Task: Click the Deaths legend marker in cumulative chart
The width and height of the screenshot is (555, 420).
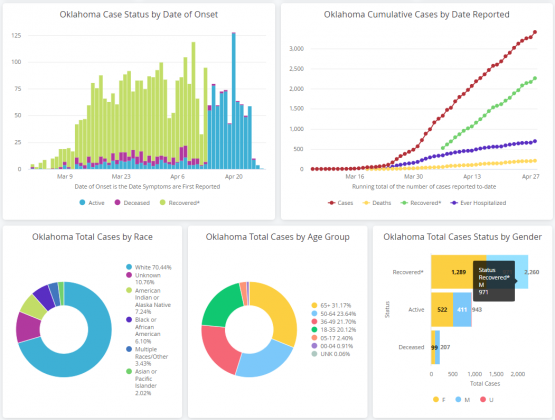Action: tap(366, 203)
